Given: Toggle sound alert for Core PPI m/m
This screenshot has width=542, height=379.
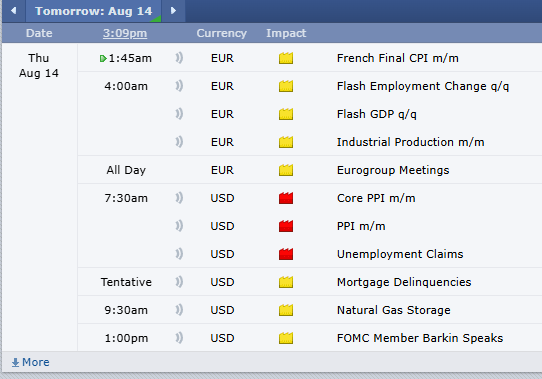Looking at the screenshot, I should (179, 198).
